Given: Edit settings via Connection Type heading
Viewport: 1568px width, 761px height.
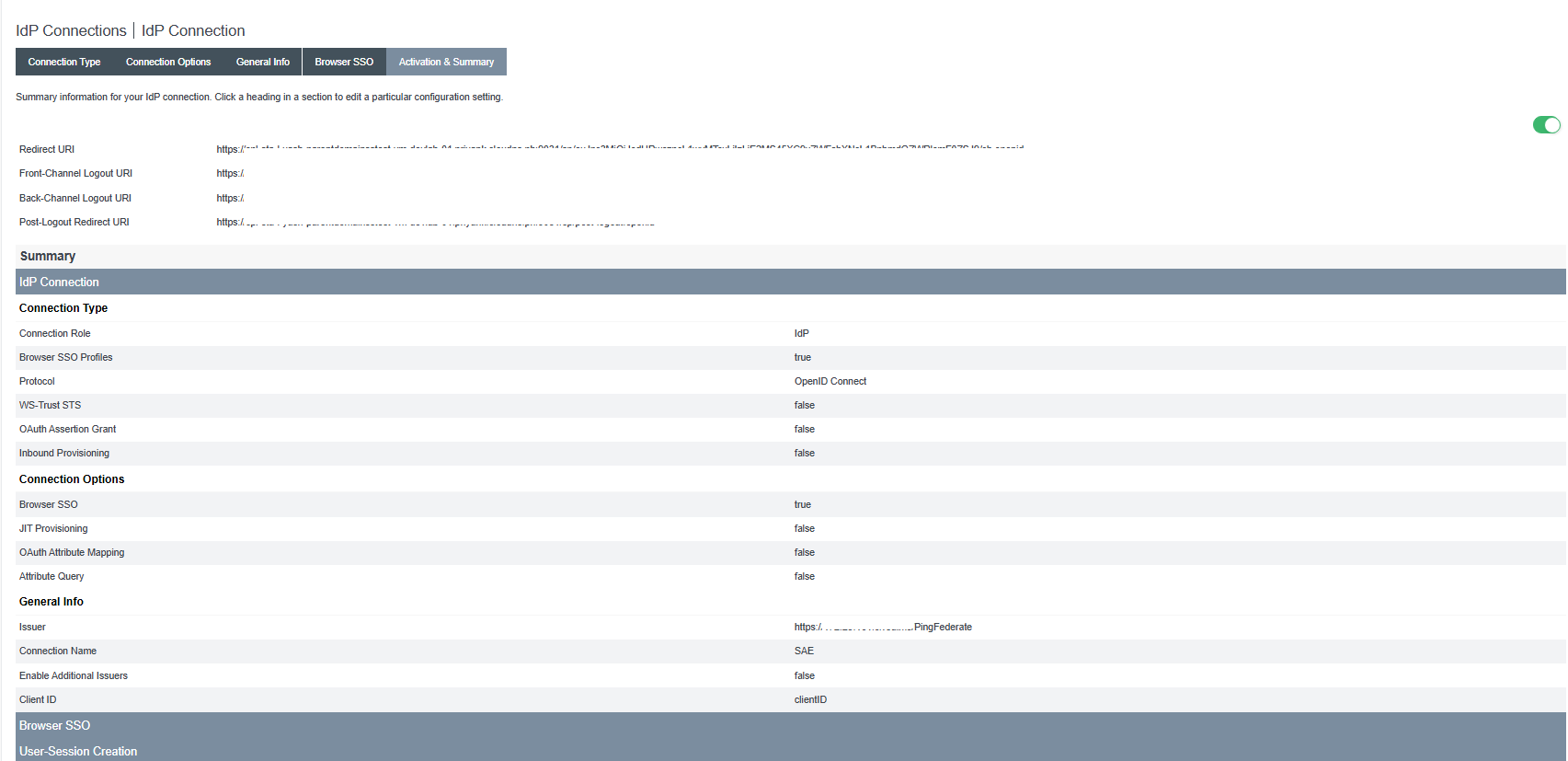Looking at the screenshot, I should pyautogui.click(x=63, y=308).
